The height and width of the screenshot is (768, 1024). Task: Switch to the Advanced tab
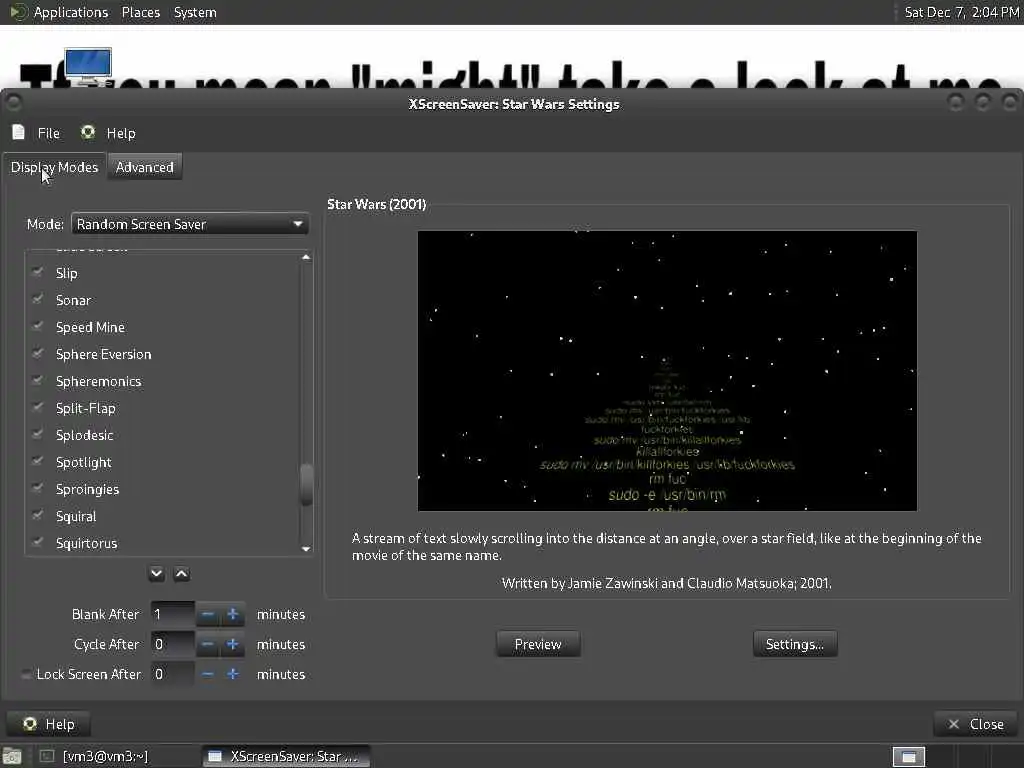(144, 167)
